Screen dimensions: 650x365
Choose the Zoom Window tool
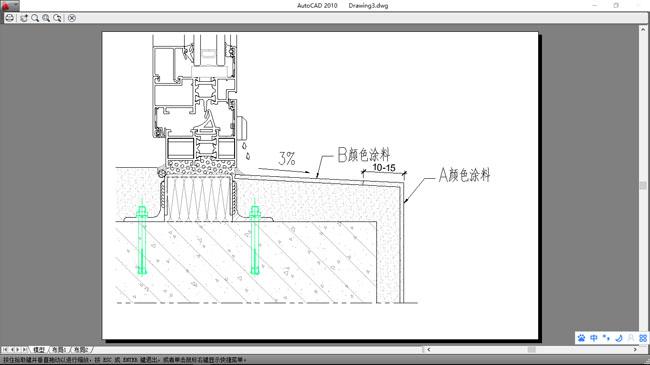click(x=46, y=18)
